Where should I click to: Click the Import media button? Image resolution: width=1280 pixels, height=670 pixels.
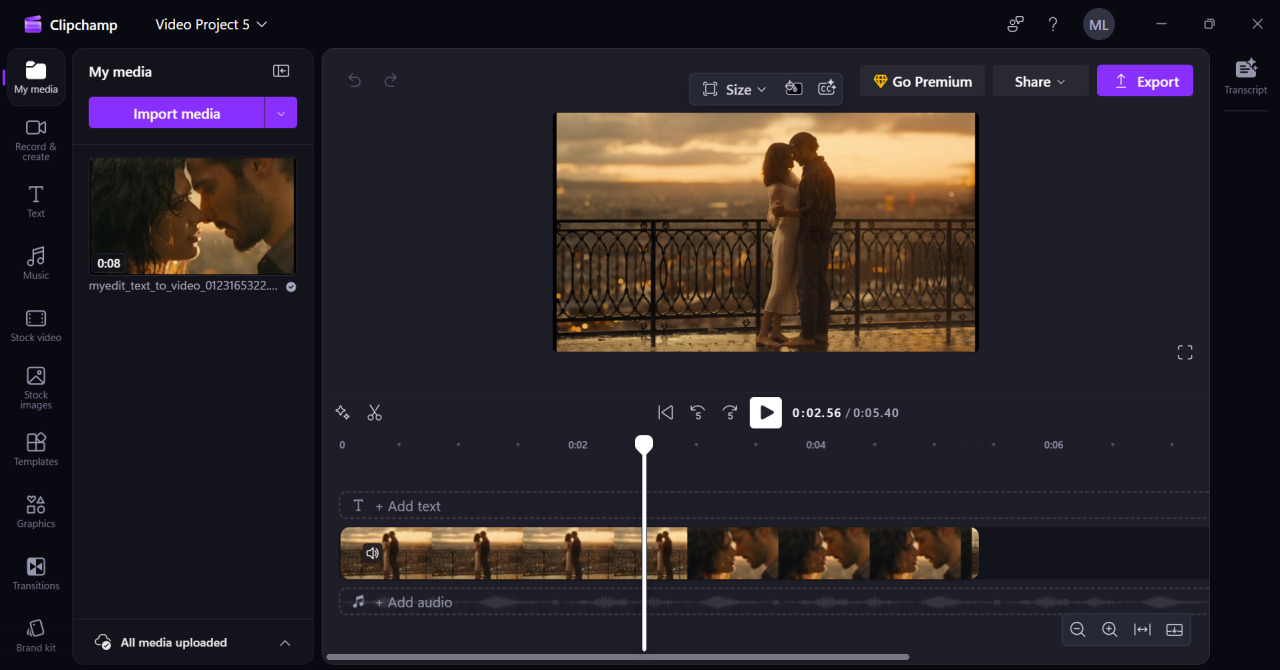point(176,113)
